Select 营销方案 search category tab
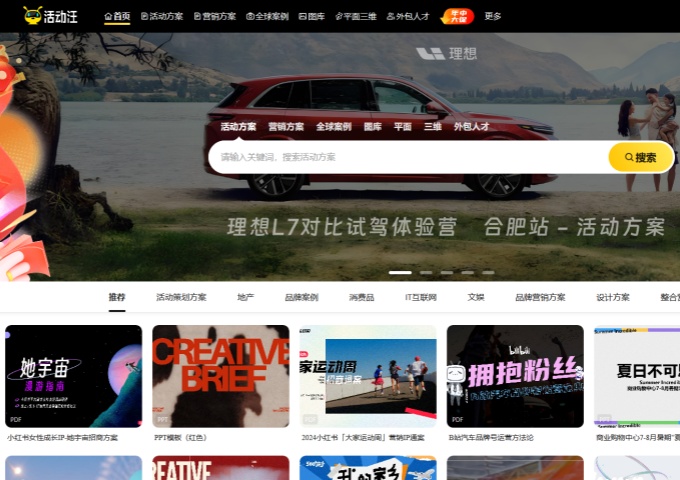 286,127
